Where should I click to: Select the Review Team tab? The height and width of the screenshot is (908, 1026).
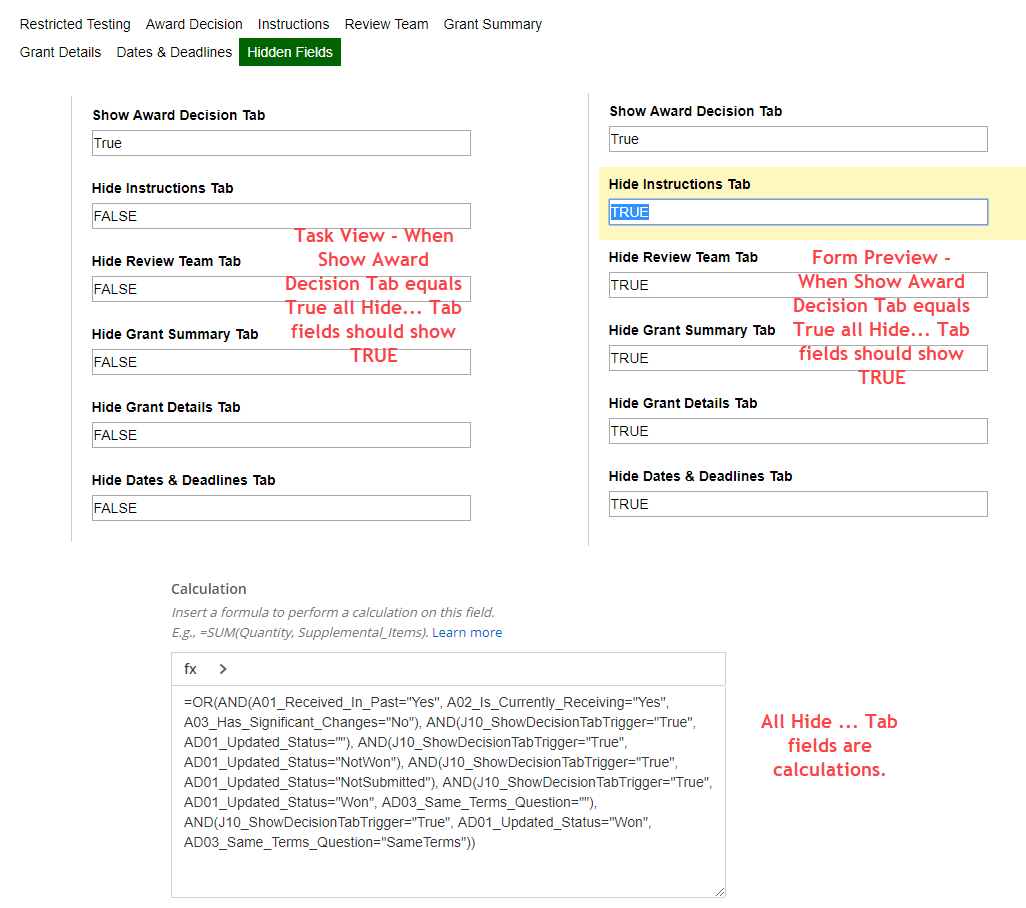[386, 24]
